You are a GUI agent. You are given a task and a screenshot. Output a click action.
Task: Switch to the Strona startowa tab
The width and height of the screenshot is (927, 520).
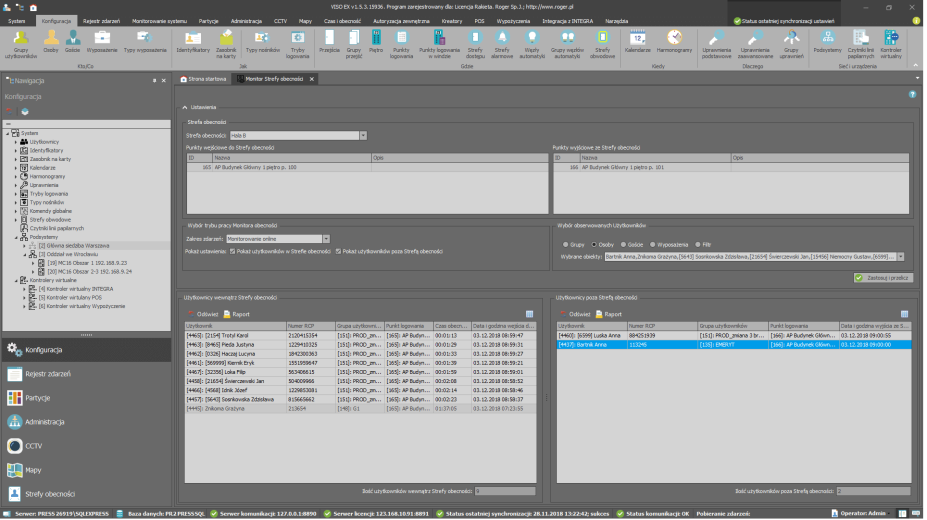coord(203,78)
